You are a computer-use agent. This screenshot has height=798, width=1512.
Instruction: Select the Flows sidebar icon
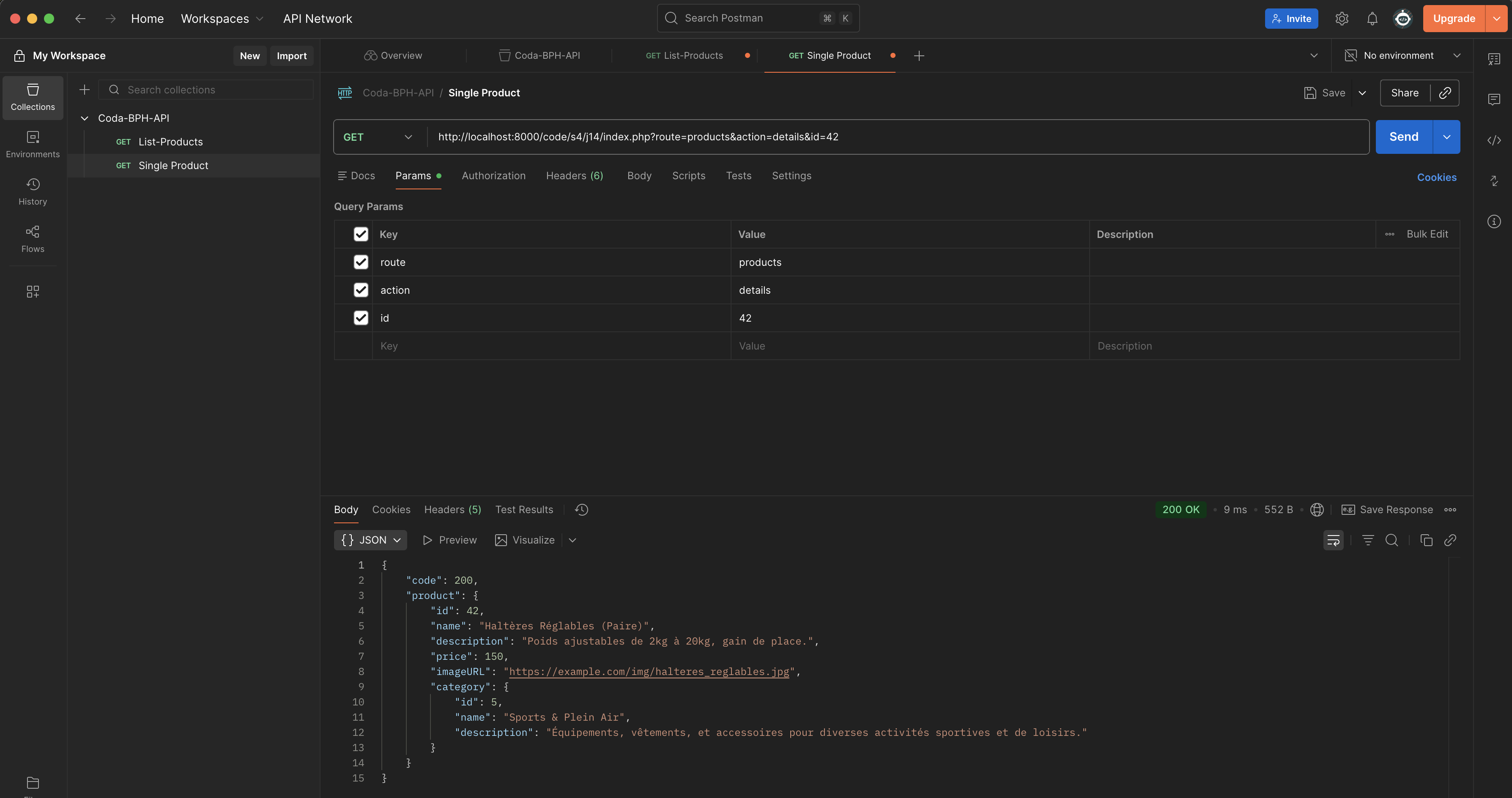pos(32,239)
